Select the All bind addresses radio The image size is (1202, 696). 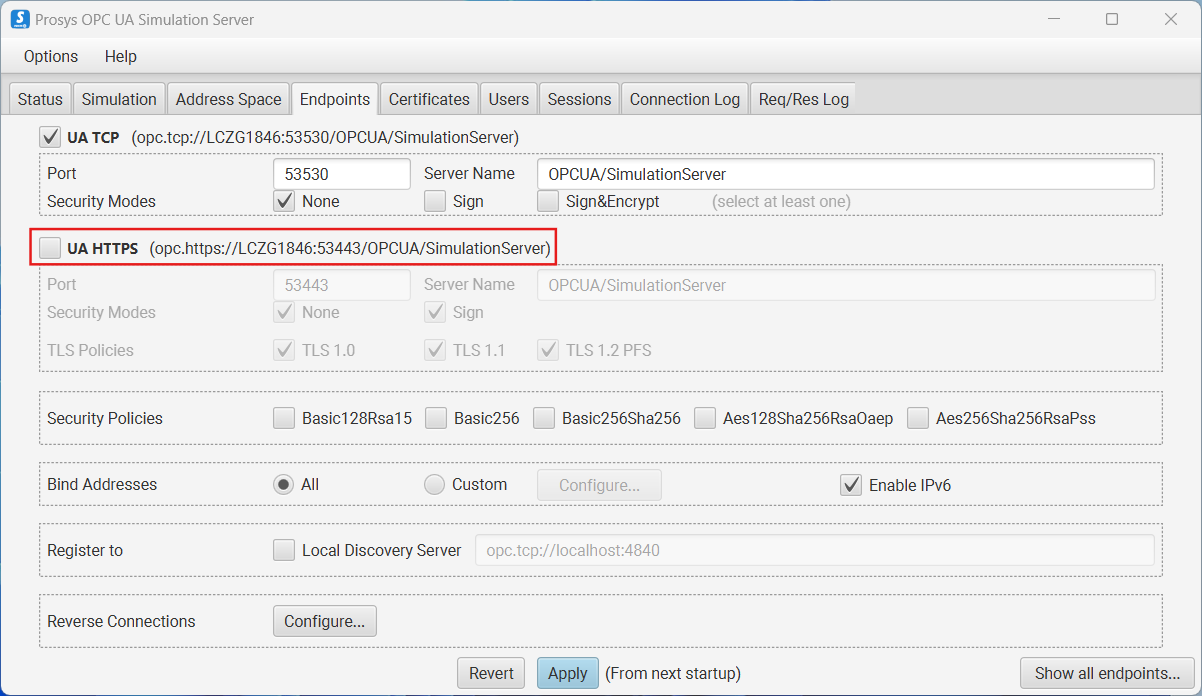pos(284,484)
